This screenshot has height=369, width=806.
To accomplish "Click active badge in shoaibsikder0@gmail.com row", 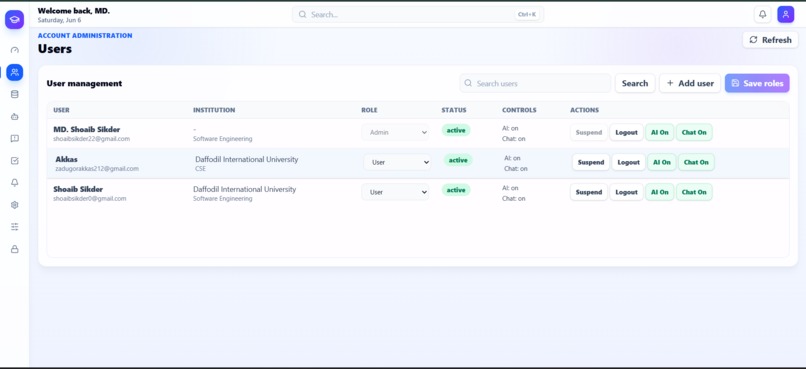I will pyautogui.click(x=456, y=190).
